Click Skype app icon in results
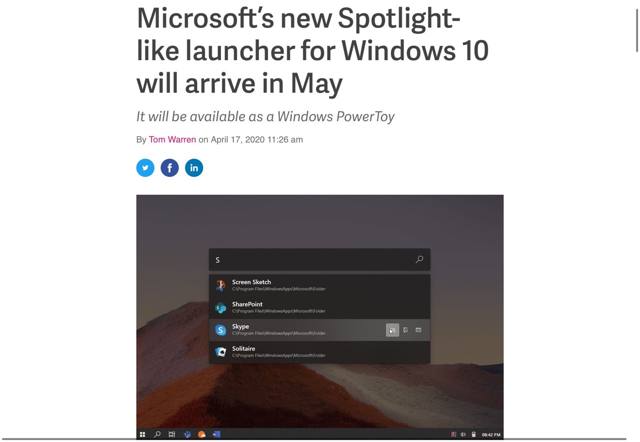Screen dimensions: 640x442 tap(221, 330)
